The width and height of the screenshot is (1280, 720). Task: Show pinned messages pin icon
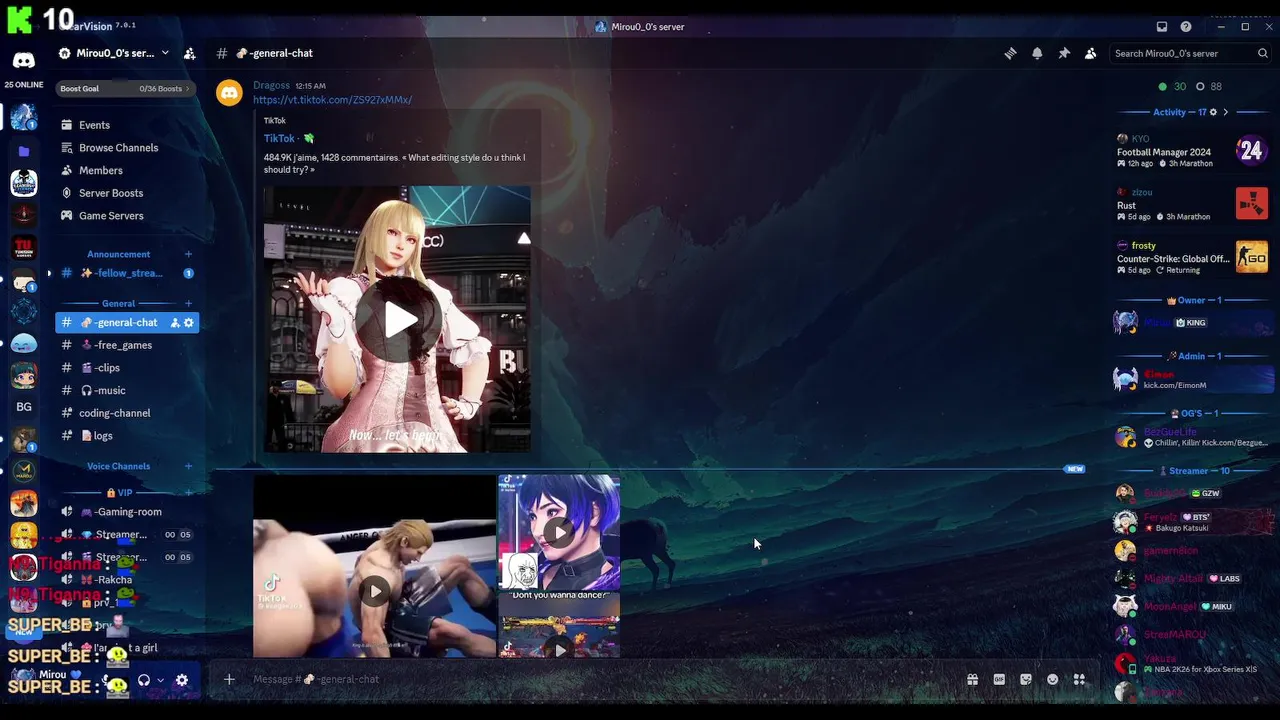(1064, 53)
